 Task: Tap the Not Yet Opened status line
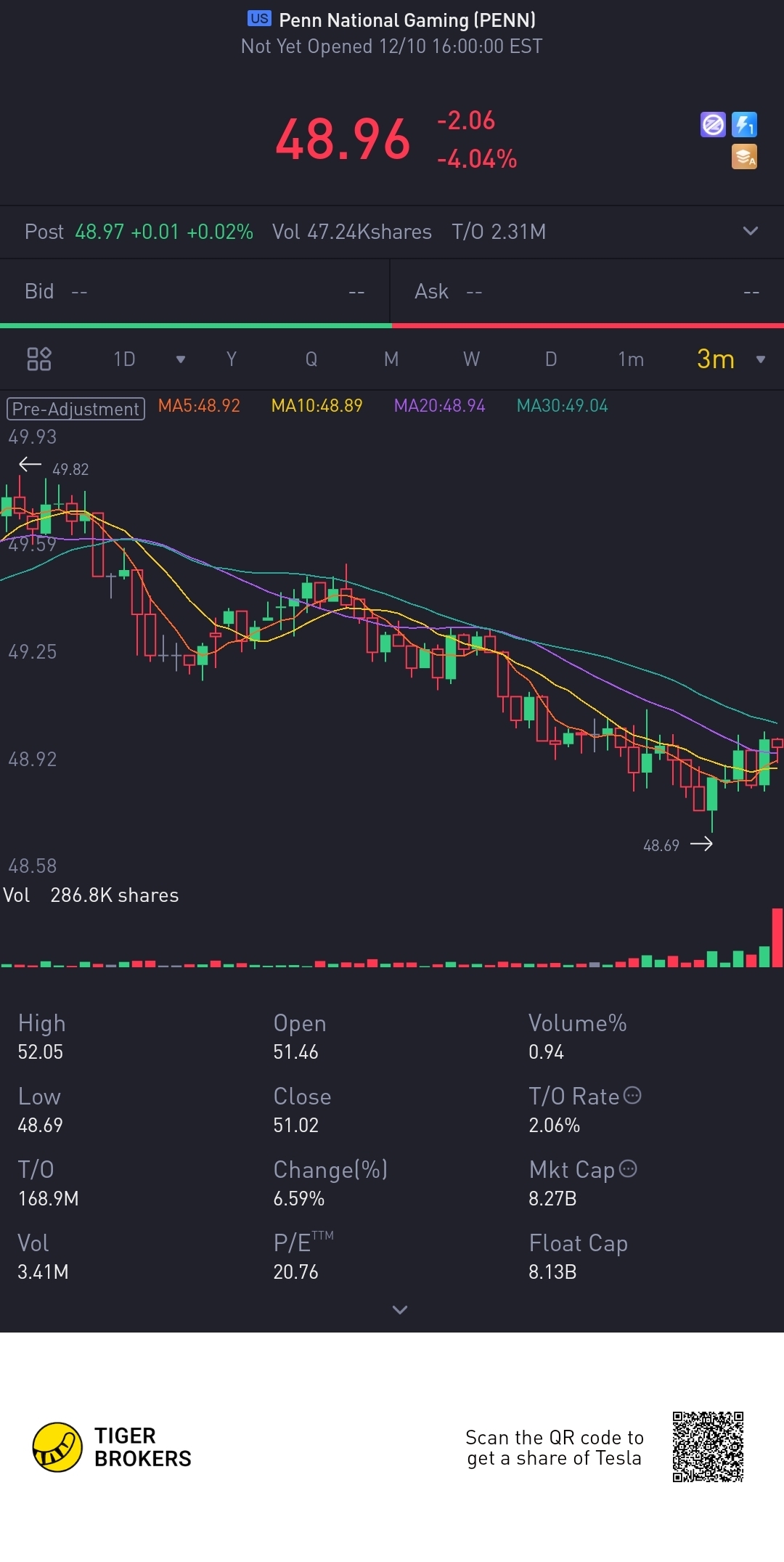coord(392,46)
